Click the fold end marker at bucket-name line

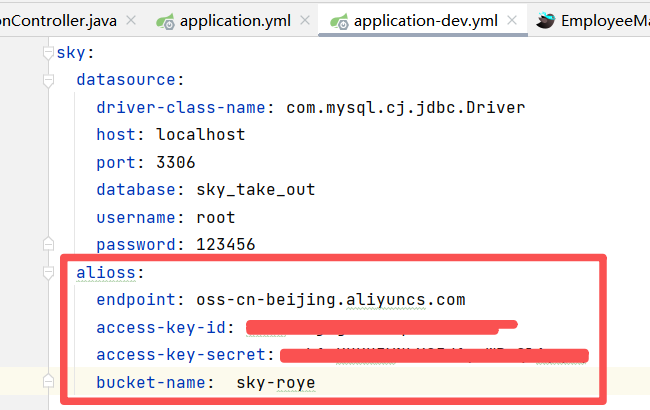click(48, 381)
